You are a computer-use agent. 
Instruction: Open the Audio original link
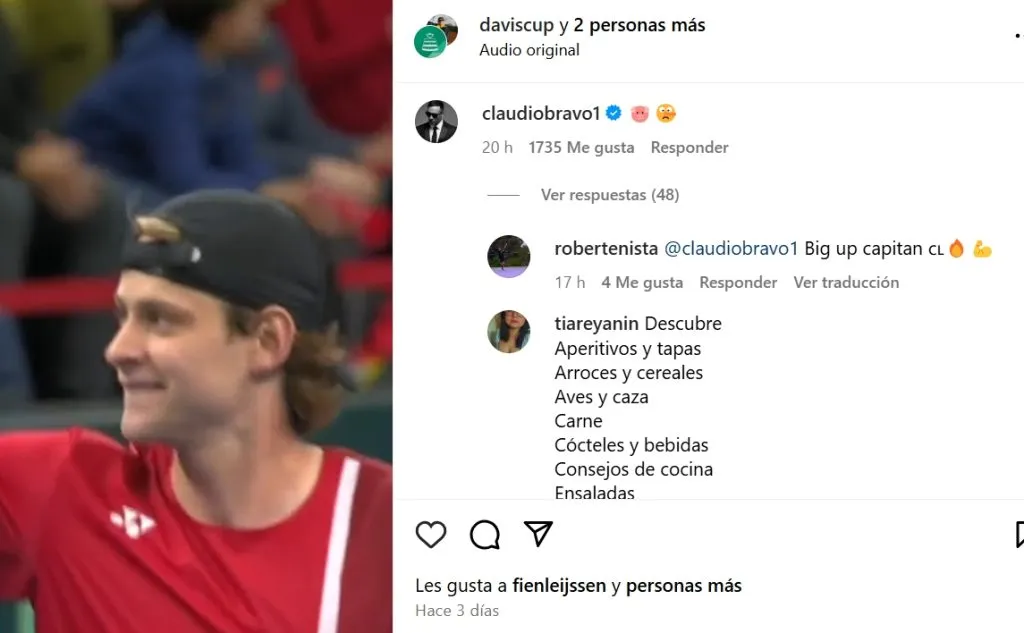tap(529, 50)
